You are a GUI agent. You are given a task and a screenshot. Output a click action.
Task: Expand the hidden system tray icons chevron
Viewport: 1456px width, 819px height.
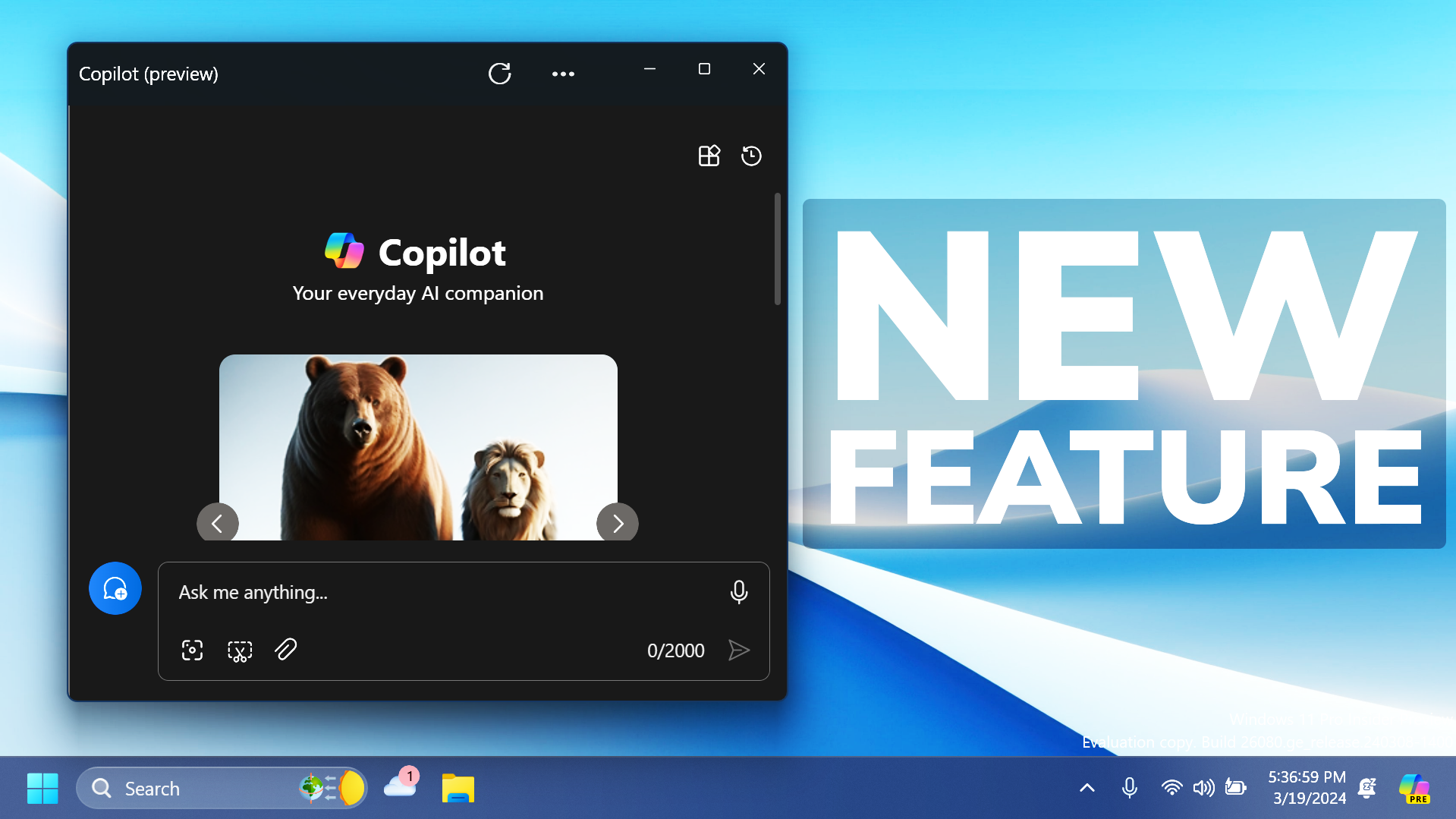click(x=1086, y=788)
